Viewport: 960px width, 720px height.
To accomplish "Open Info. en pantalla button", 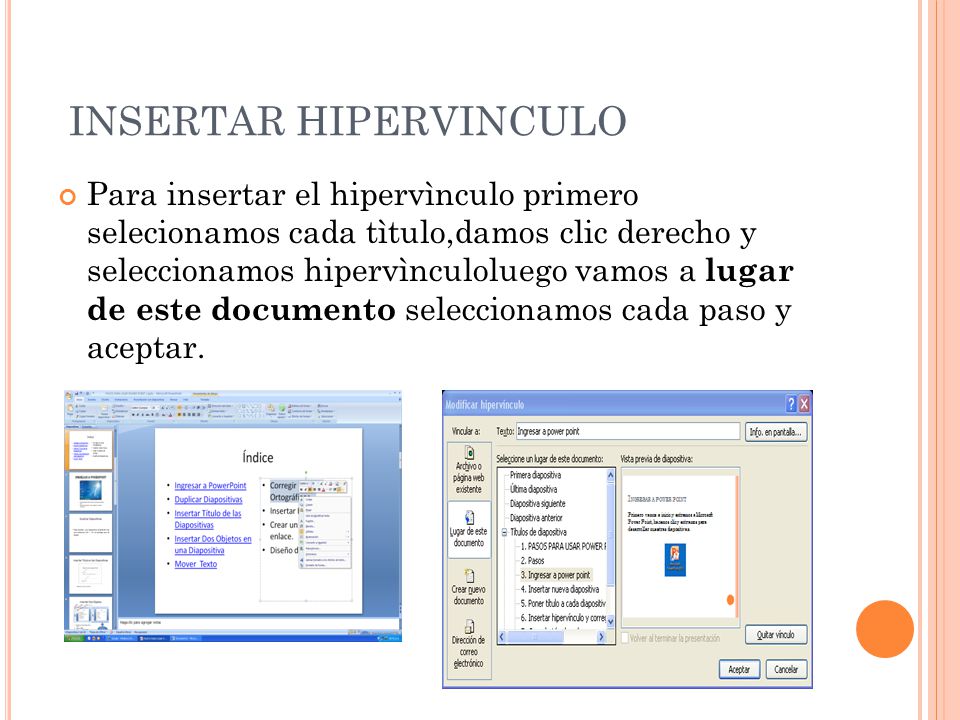I will (x=776, y=432).
